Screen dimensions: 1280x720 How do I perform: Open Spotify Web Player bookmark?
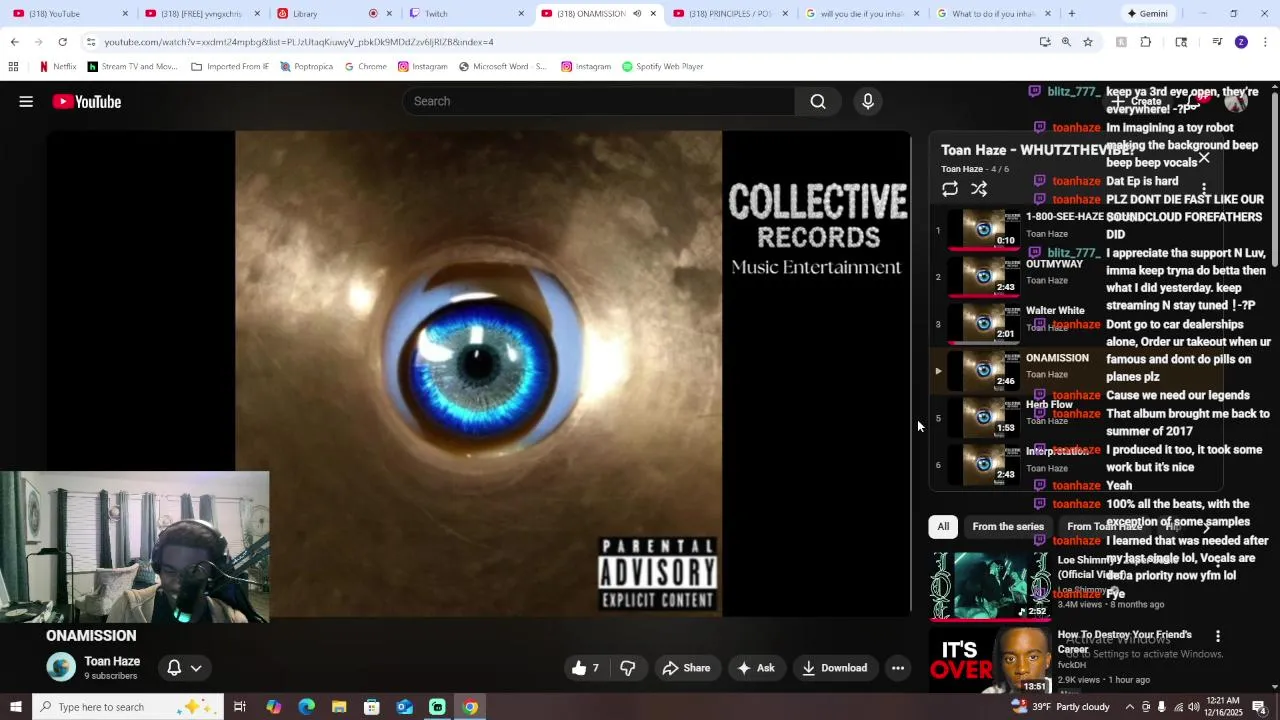(x=662, y=67)
